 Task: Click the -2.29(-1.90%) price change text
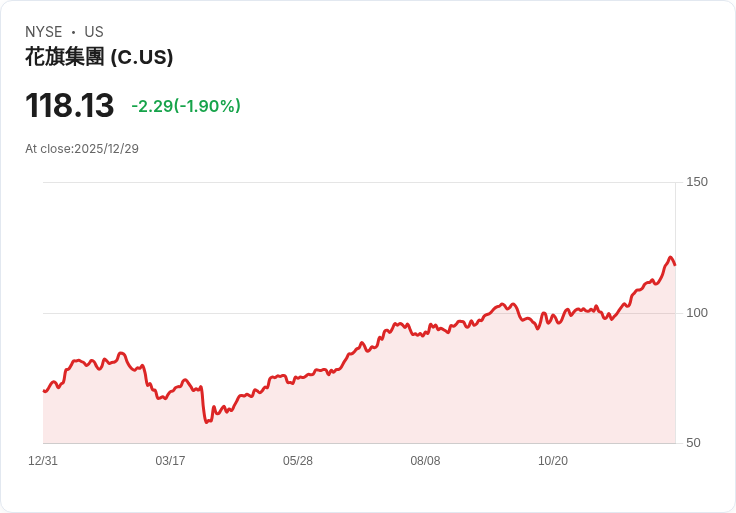(186, 106)
